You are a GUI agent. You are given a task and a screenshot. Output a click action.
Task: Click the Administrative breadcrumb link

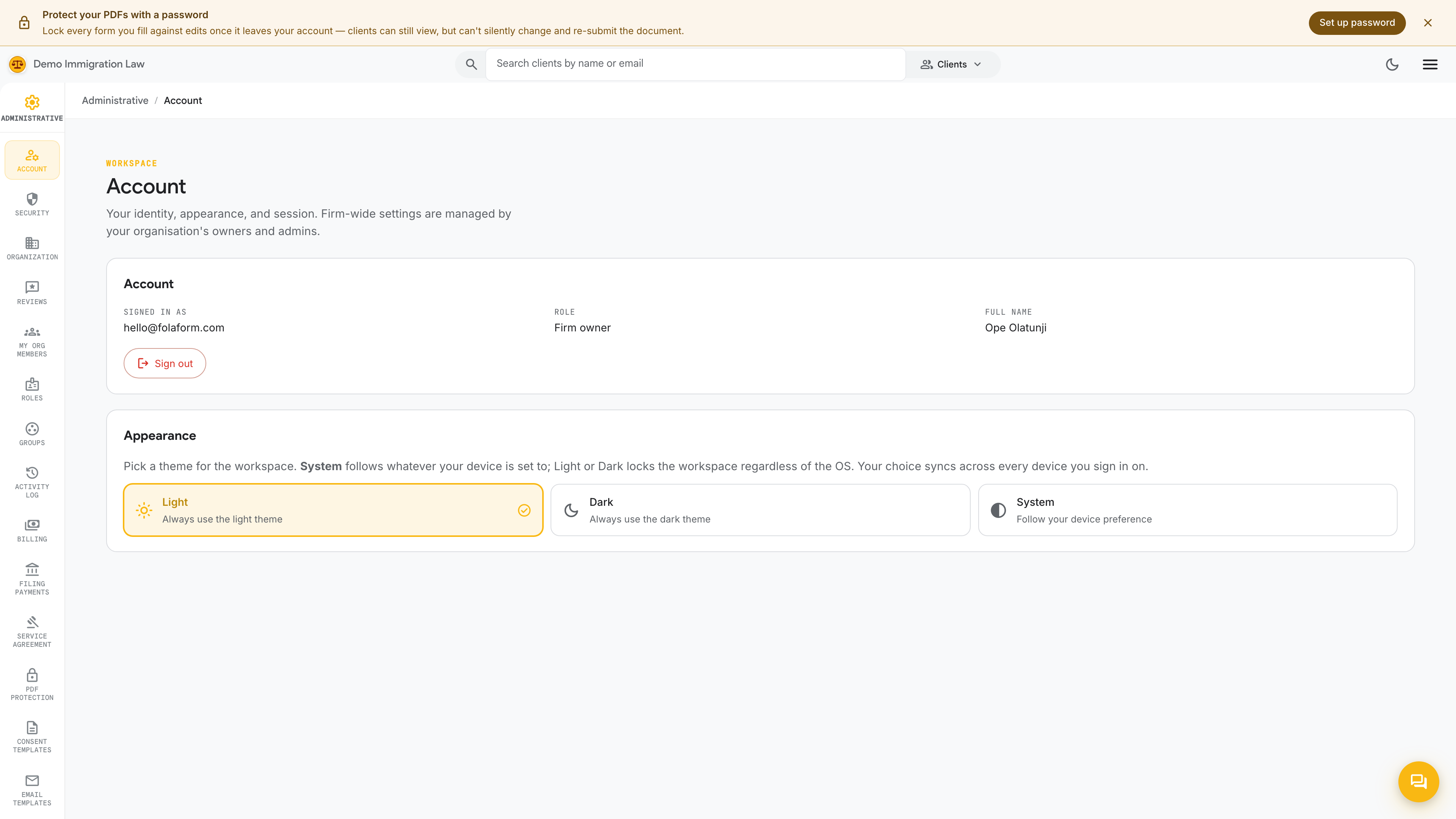115,100
